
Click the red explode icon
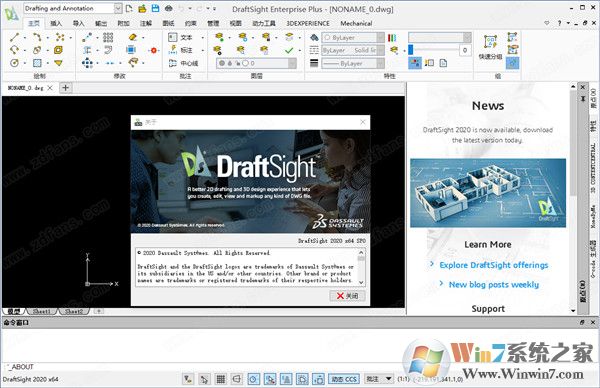tap(154, 50)
